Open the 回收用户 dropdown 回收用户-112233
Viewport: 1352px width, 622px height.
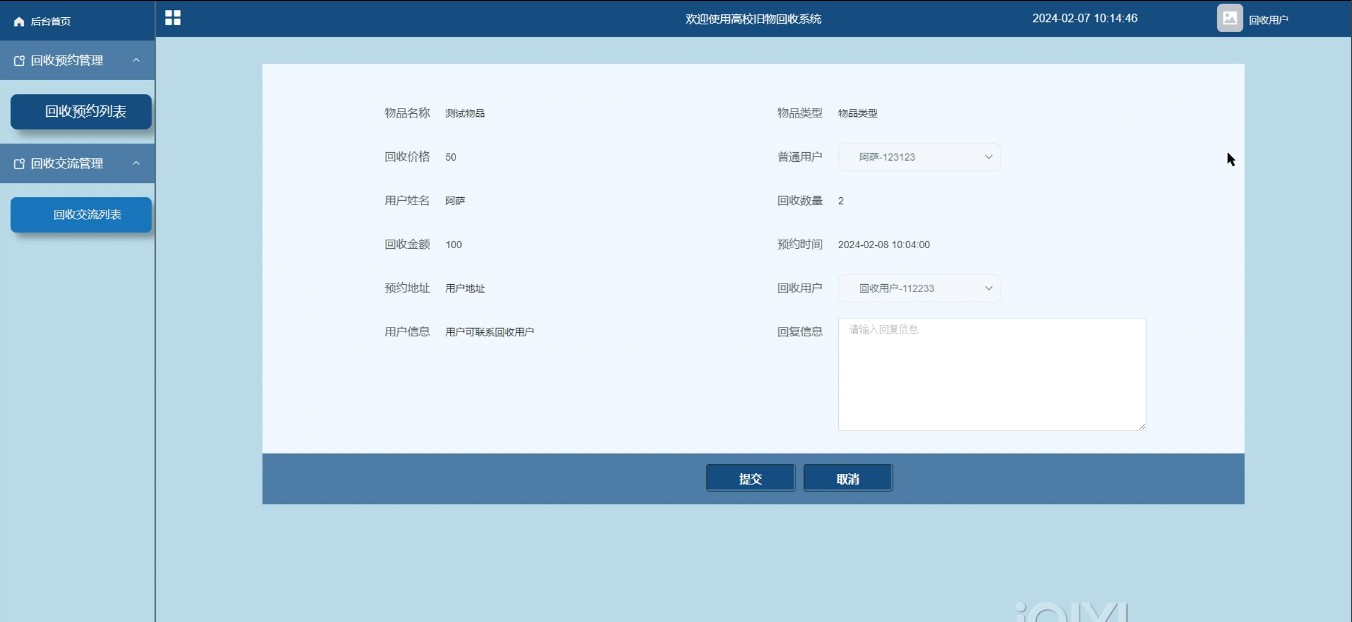[919, 288]
